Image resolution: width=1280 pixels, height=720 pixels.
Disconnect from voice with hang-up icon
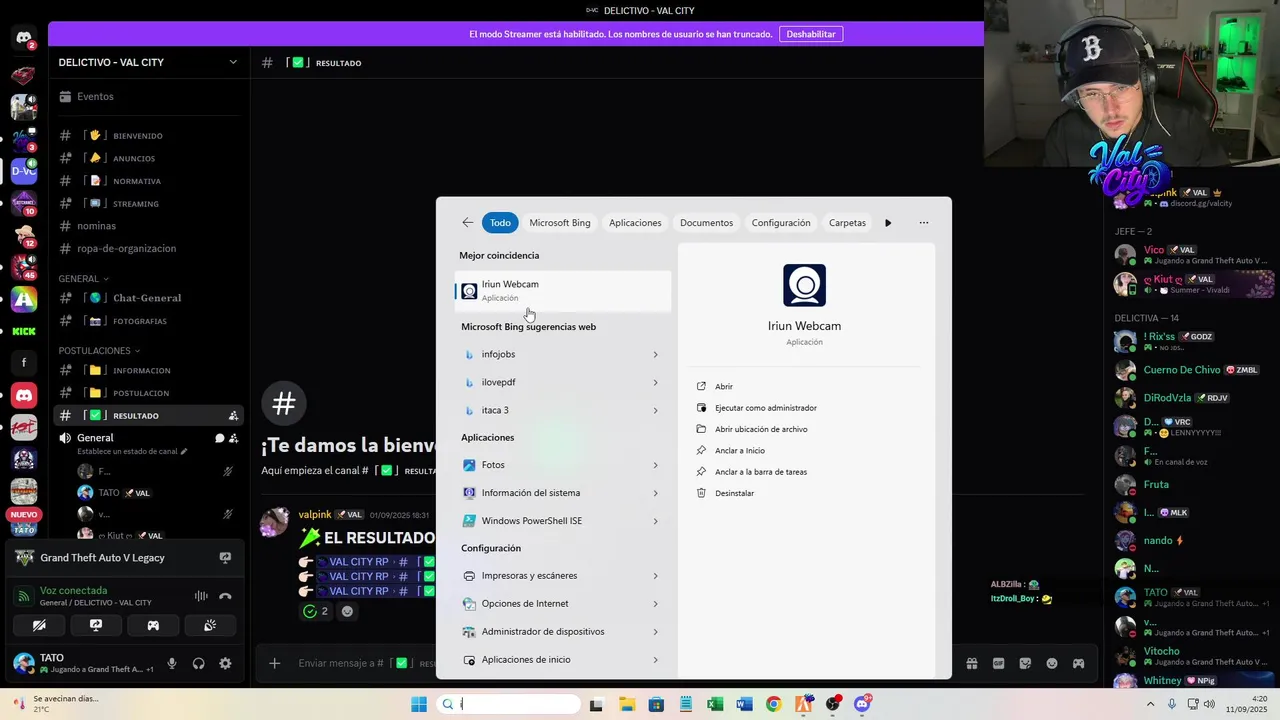tap(225, 596)
